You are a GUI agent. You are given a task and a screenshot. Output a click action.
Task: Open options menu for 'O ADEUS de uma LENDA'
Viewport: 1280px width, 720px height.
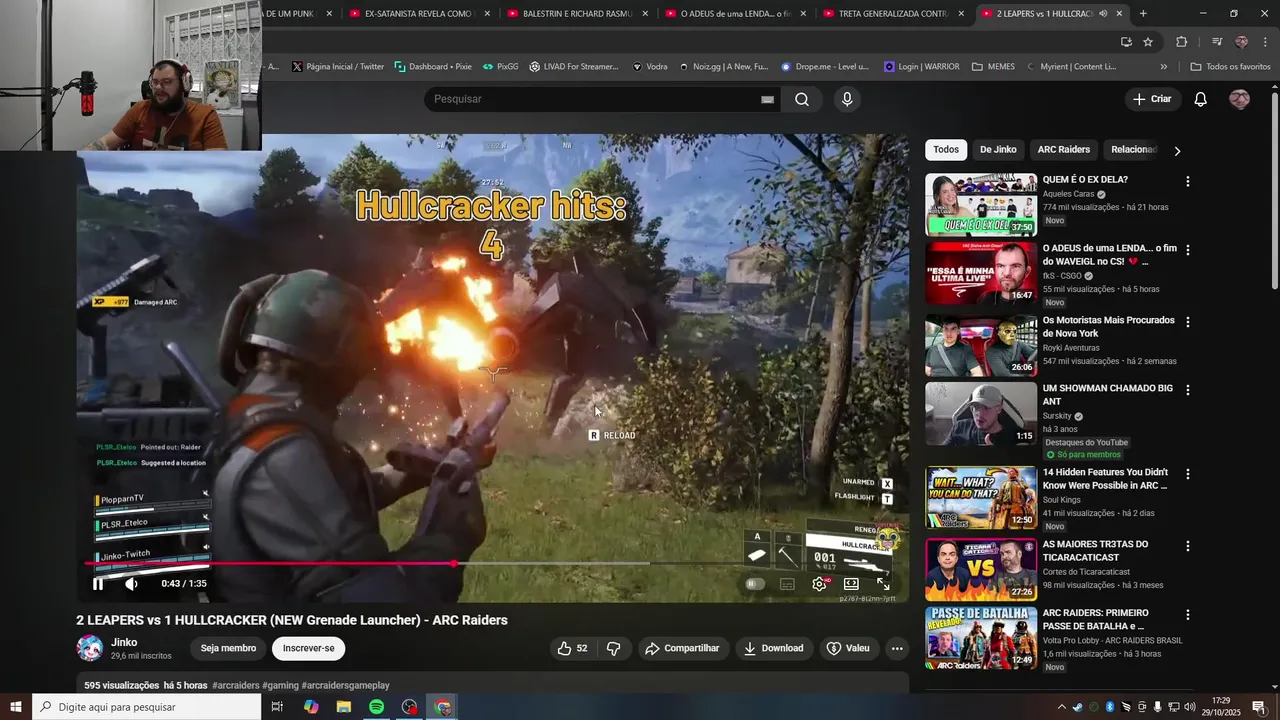tap(1188, 250)
